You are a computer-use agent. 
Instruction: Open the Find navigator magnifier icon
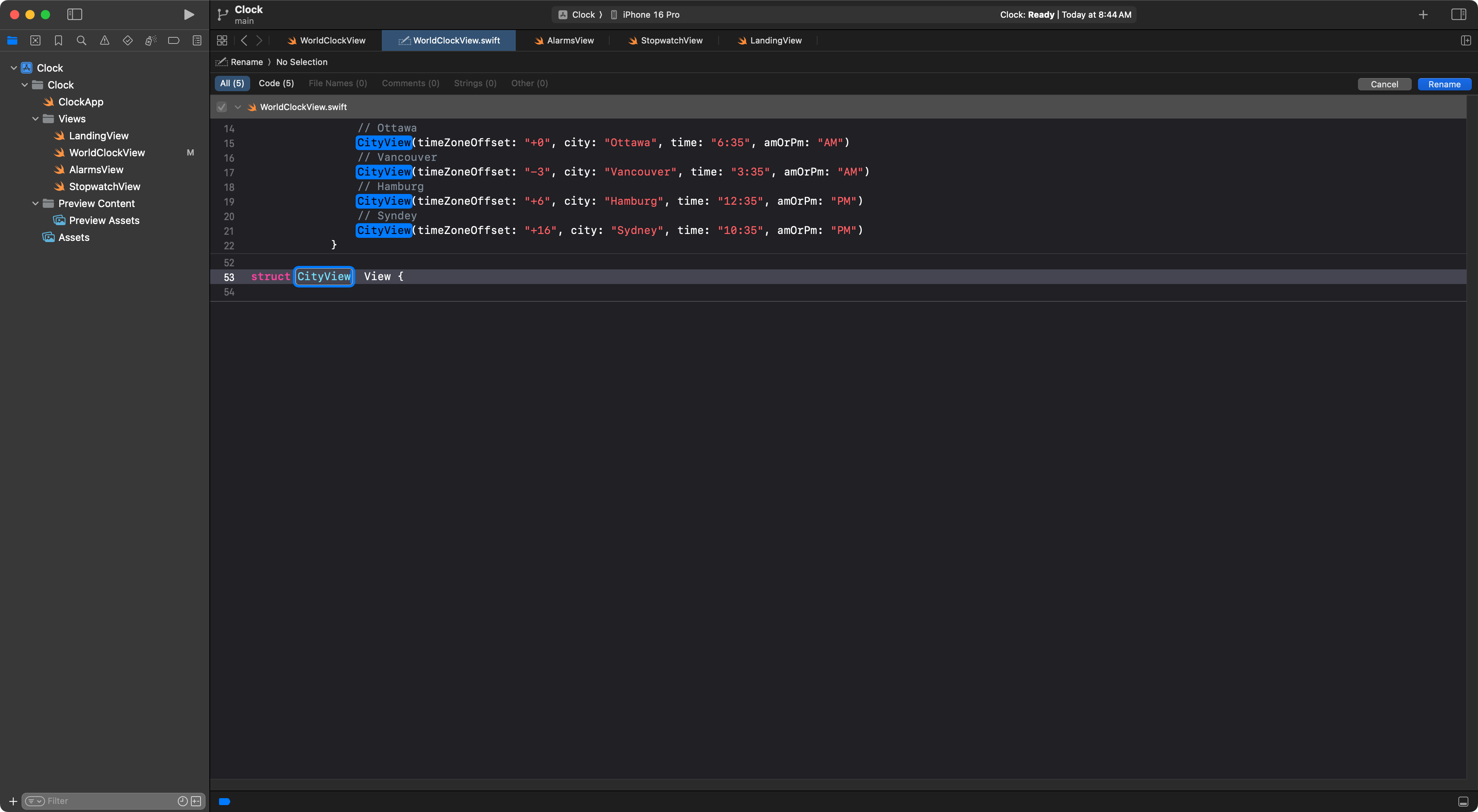pos(82,40)
